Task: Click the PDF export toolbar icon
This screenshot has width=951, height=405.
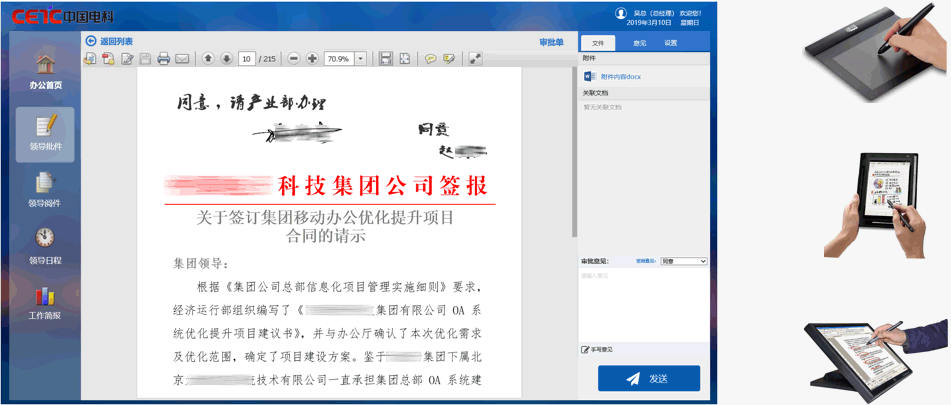Action: pos(109,59)
